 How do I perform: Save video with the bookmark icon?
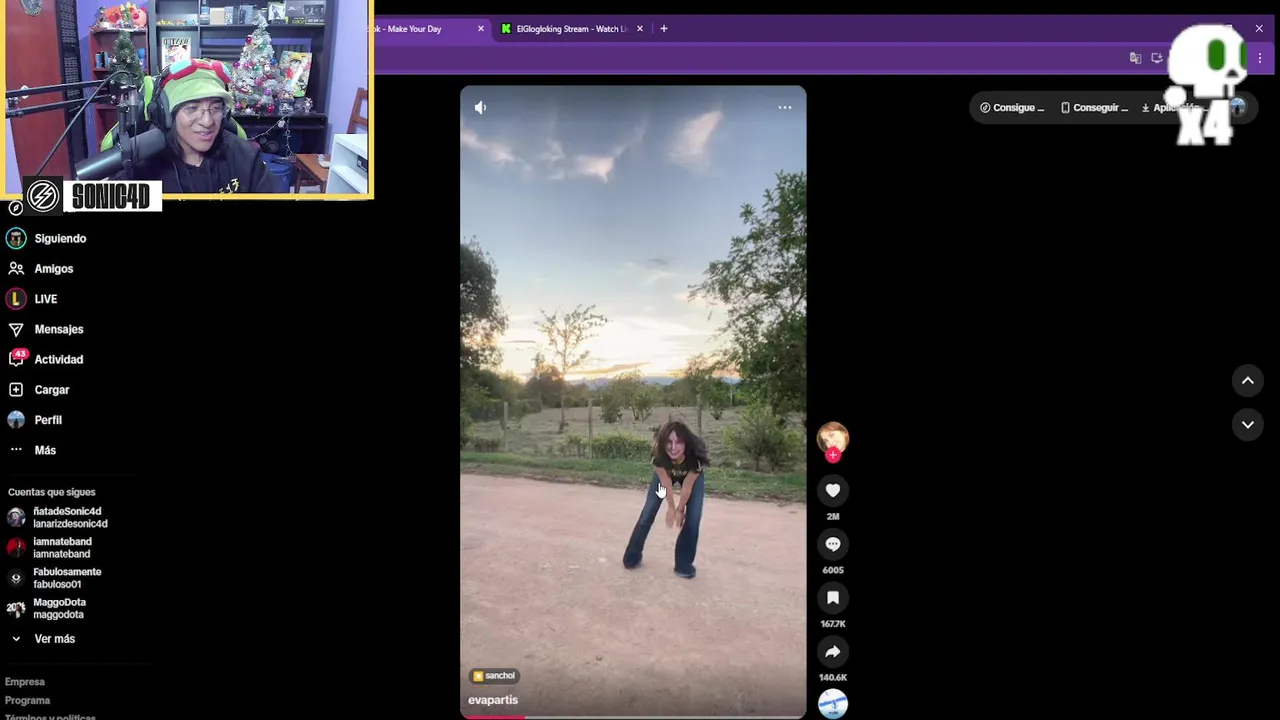tap(833, 598)
